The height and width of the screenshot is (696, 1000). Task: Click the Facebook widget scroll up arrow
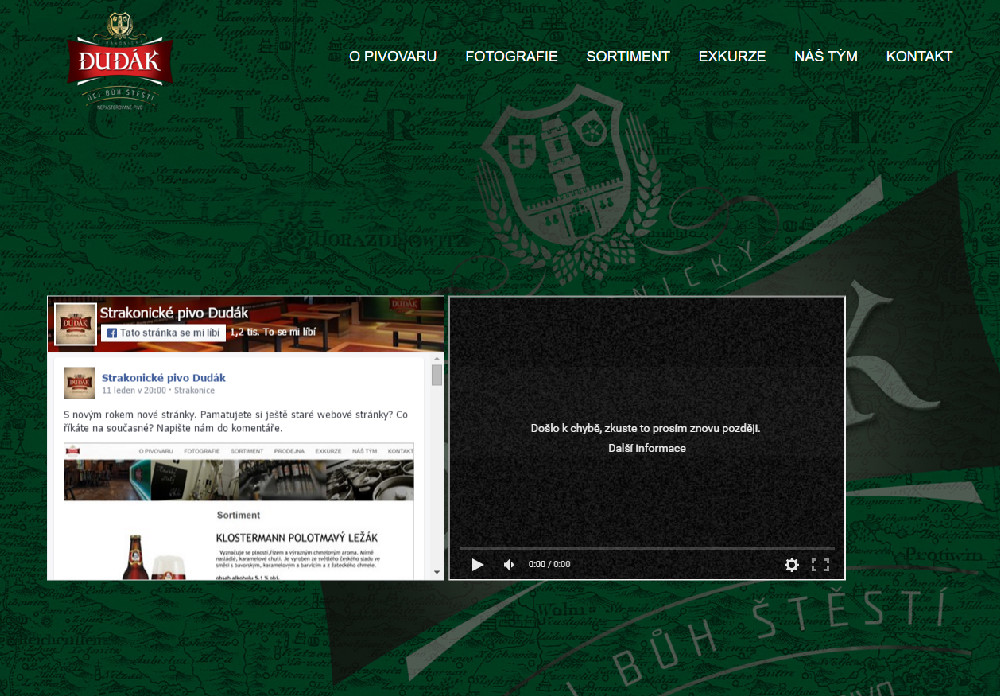[437, 359]
